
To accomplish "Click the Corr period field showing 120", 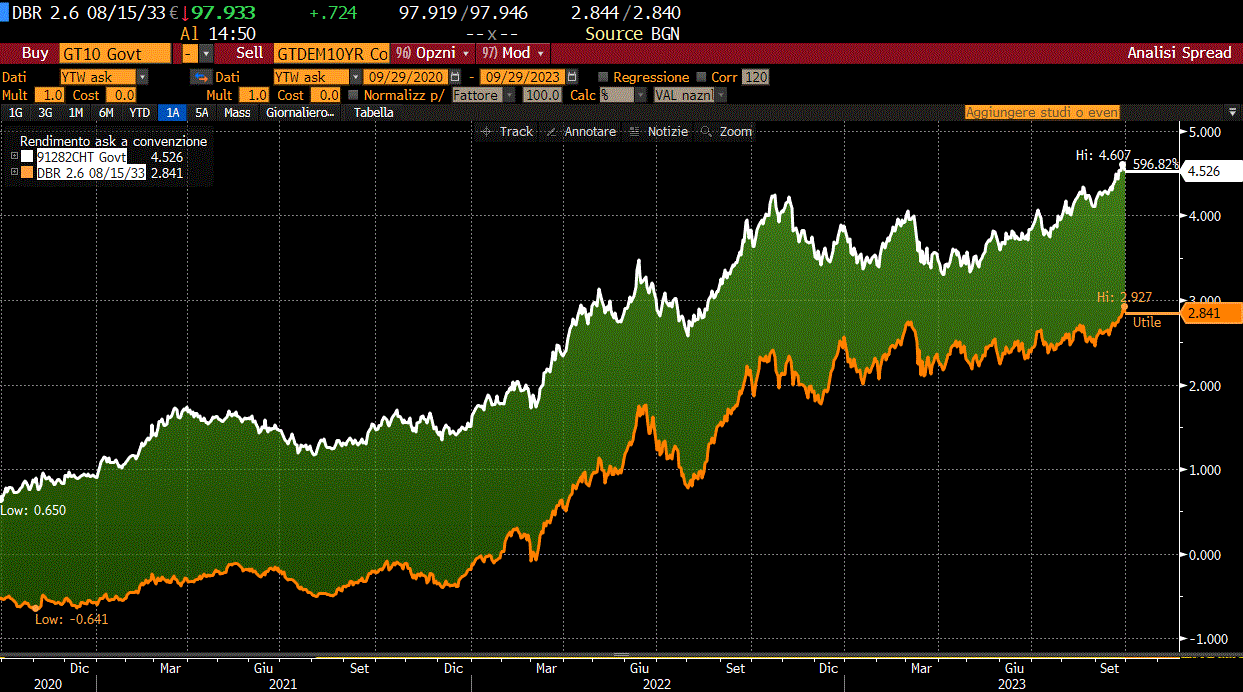I will (756, 77).
